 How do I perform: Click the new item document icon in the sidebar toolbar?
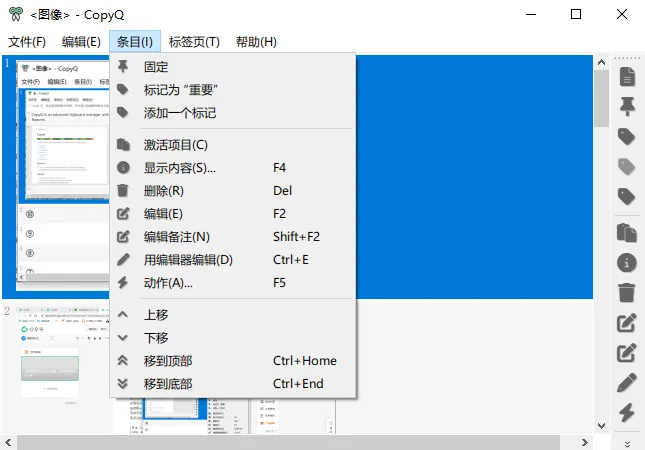click(x=627, y=77)
